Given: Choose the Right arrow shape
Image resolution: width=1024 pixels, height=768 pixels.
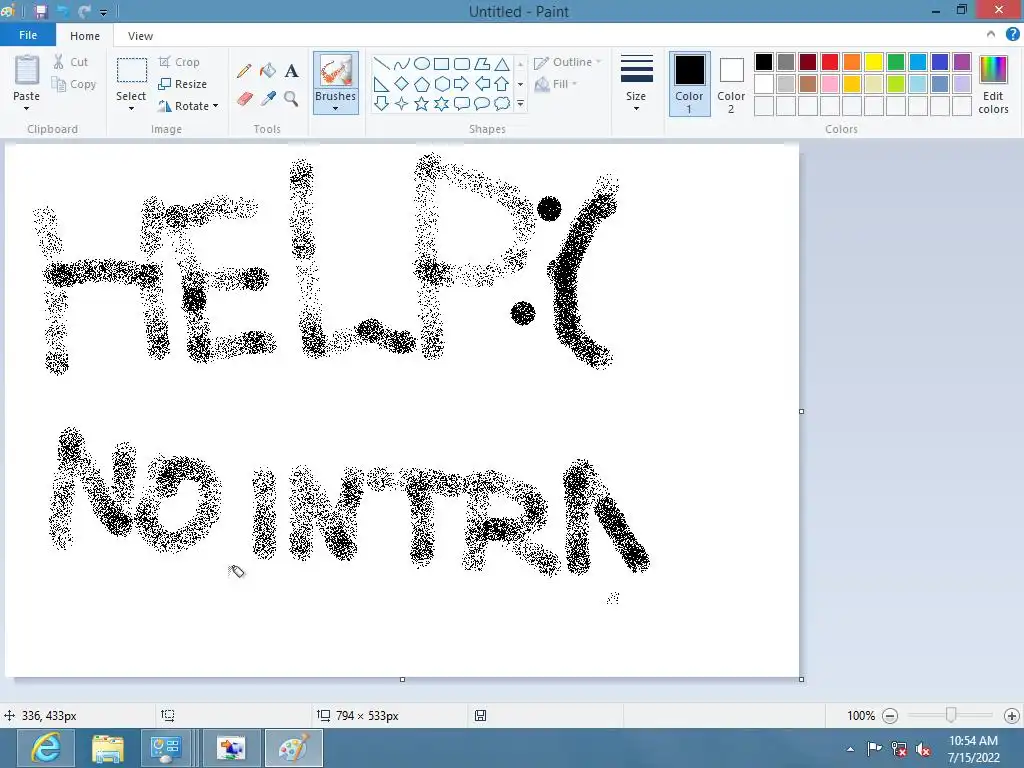Looking at the screenshot, I should pyautogui.click(x=462, y=84).
